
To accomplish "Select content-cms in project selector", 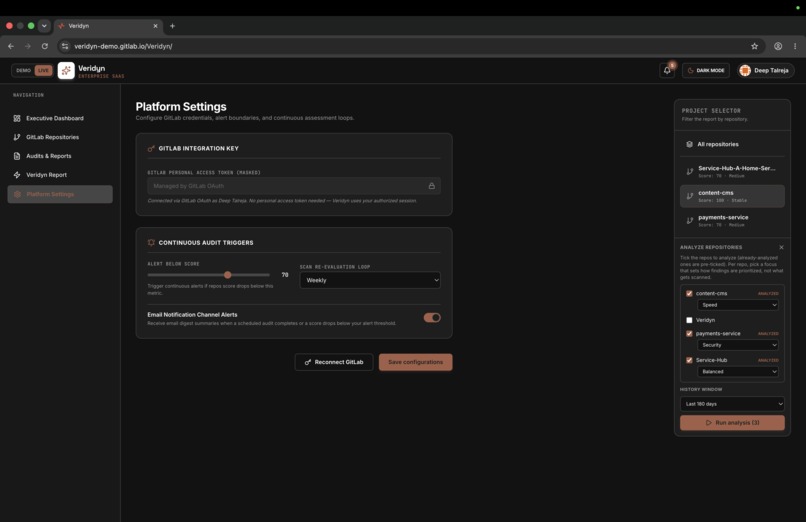I will pyautogui.click(x=732, y=196).
